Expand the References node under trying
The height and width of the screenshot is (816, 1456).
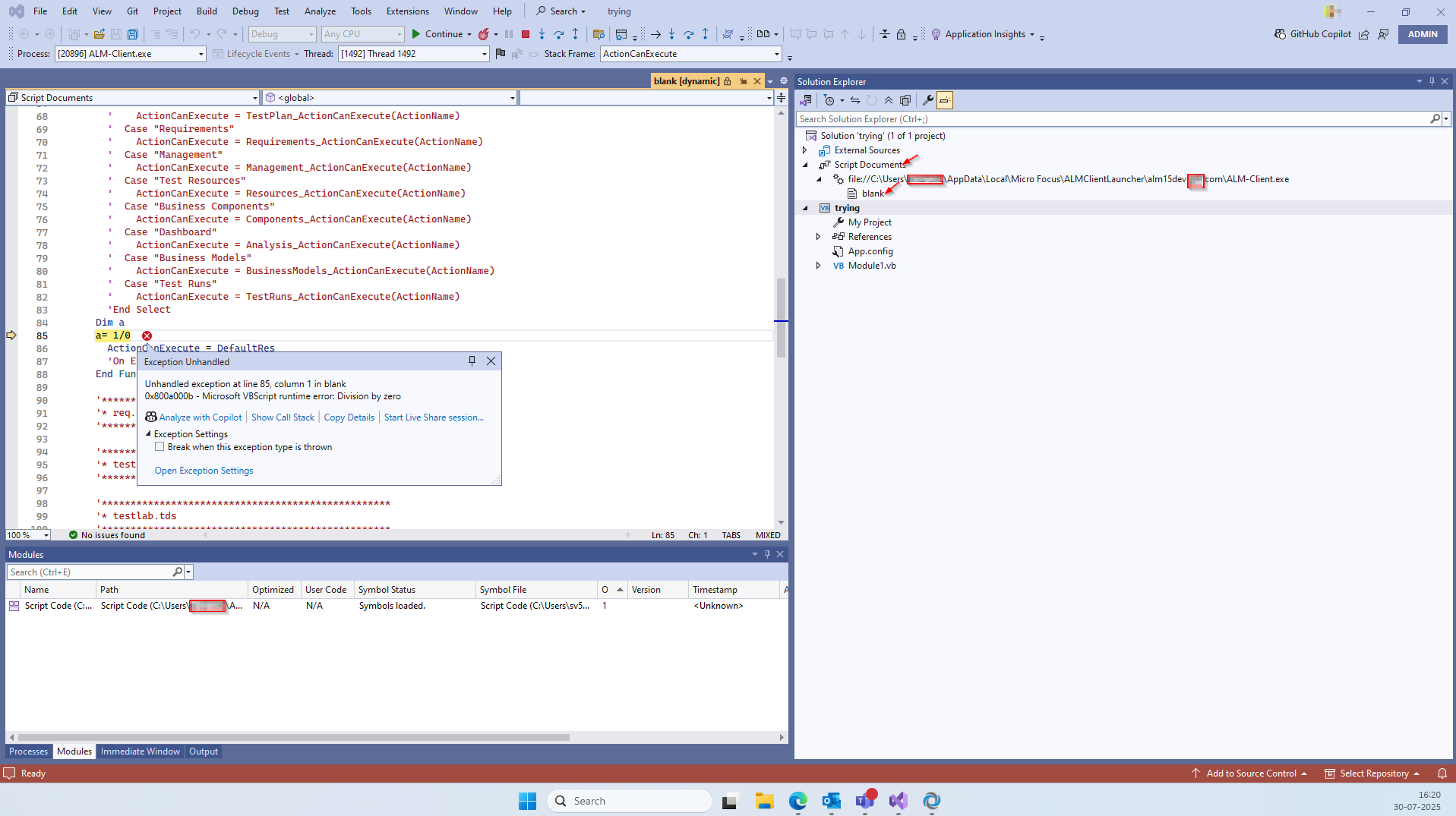pyautogui.click(x=819, y=237)
